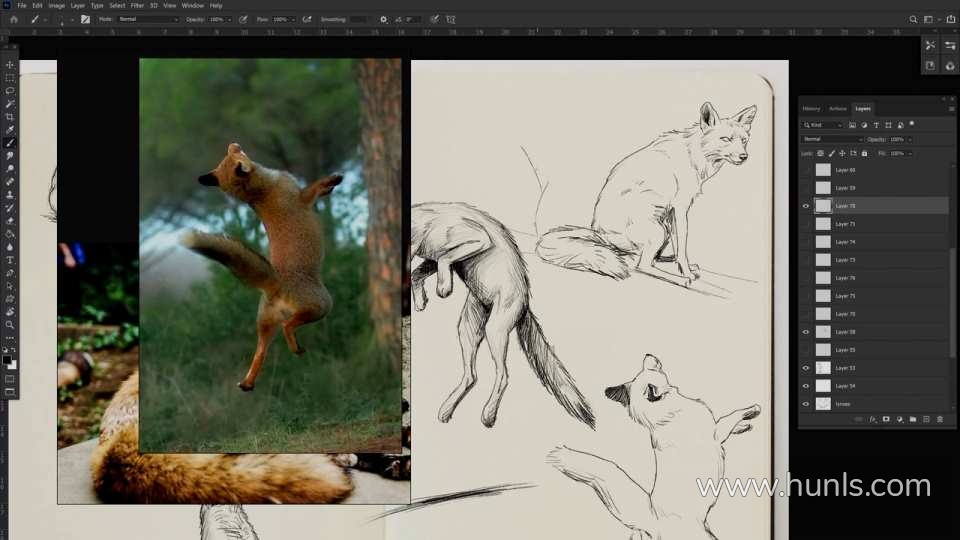Image resolution: width=960 pixels, height=540 pixels.
Task: Open the layer blend mode dropdown
Action: 831,139
